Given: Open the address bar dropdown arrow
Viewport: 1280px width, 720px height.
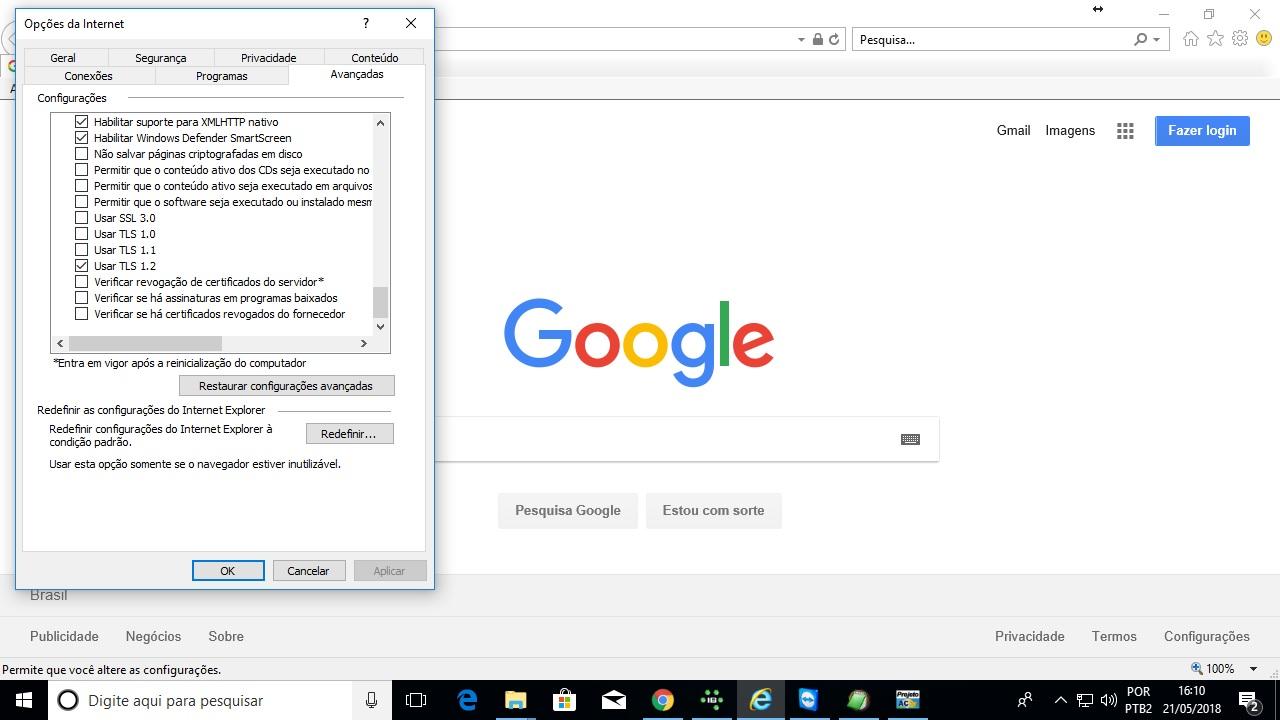Looking at the screenshot, I should (x=801, y=40).
